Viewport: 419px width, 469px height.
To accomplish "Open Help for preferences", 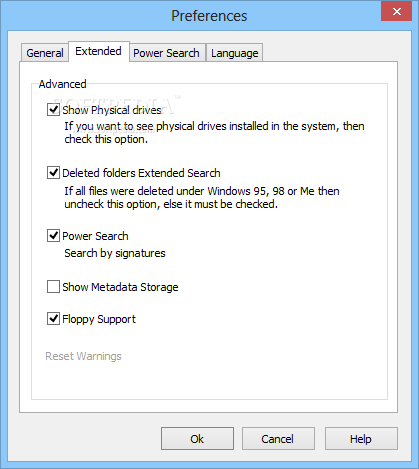I will (361, 439).
